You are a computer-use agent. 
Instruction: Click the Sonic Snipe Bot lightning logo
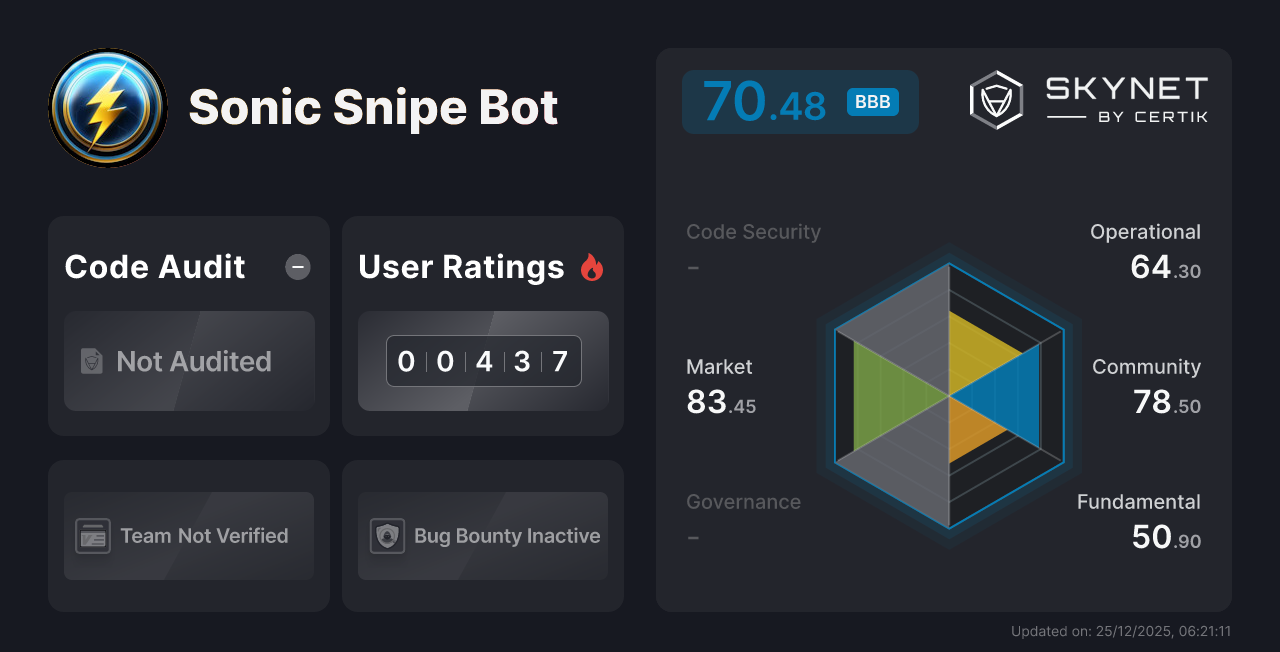[107, 107]
